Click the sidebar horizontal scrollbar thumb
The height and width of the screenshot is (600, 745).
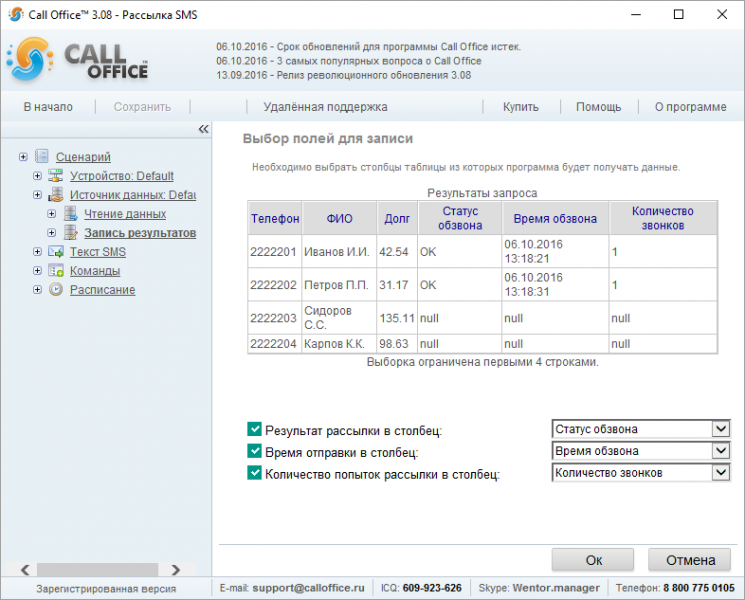(x=97, y=570)
